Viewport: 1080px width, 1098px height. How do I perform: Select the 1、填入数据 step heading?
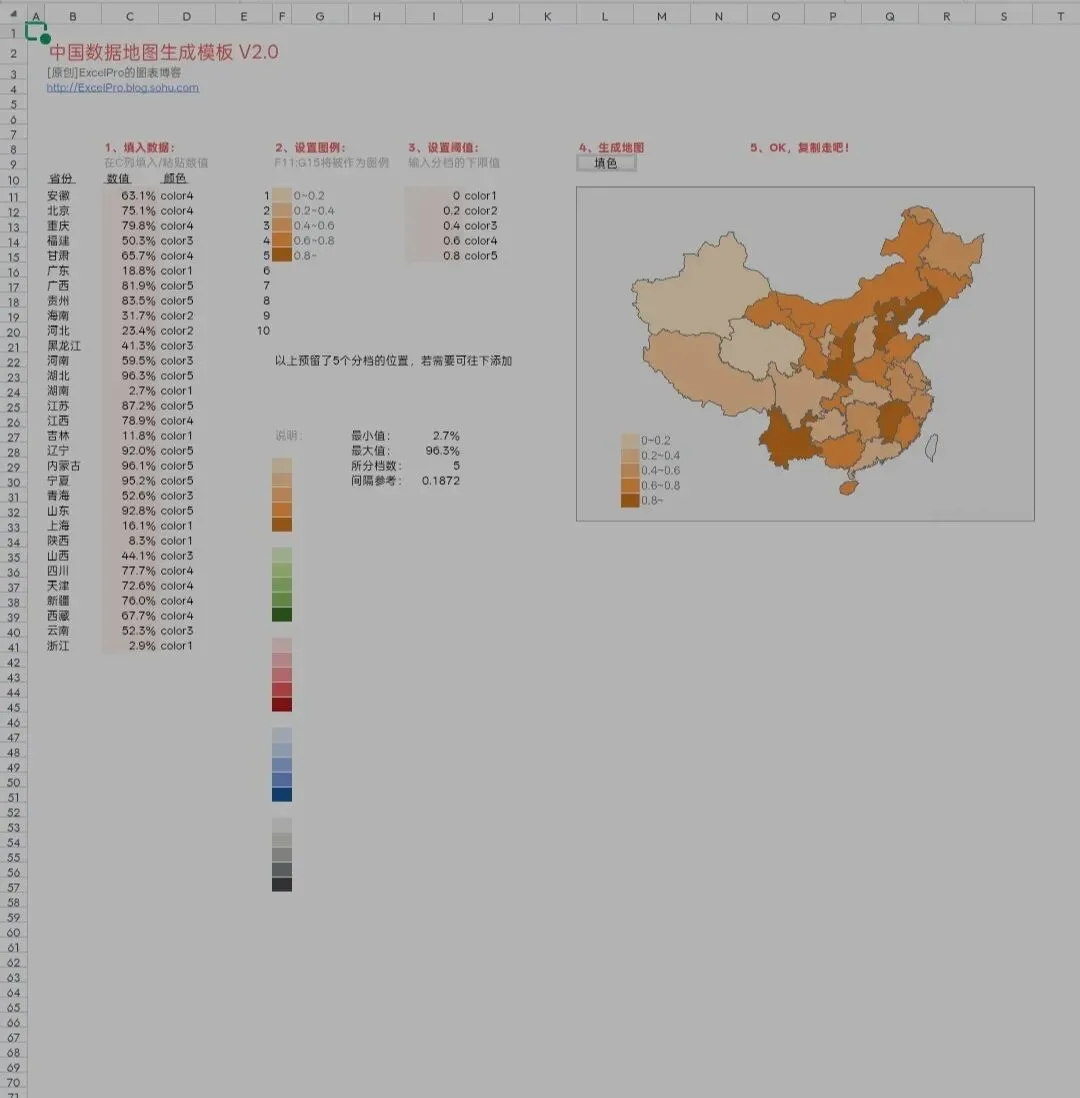(139, 147)
